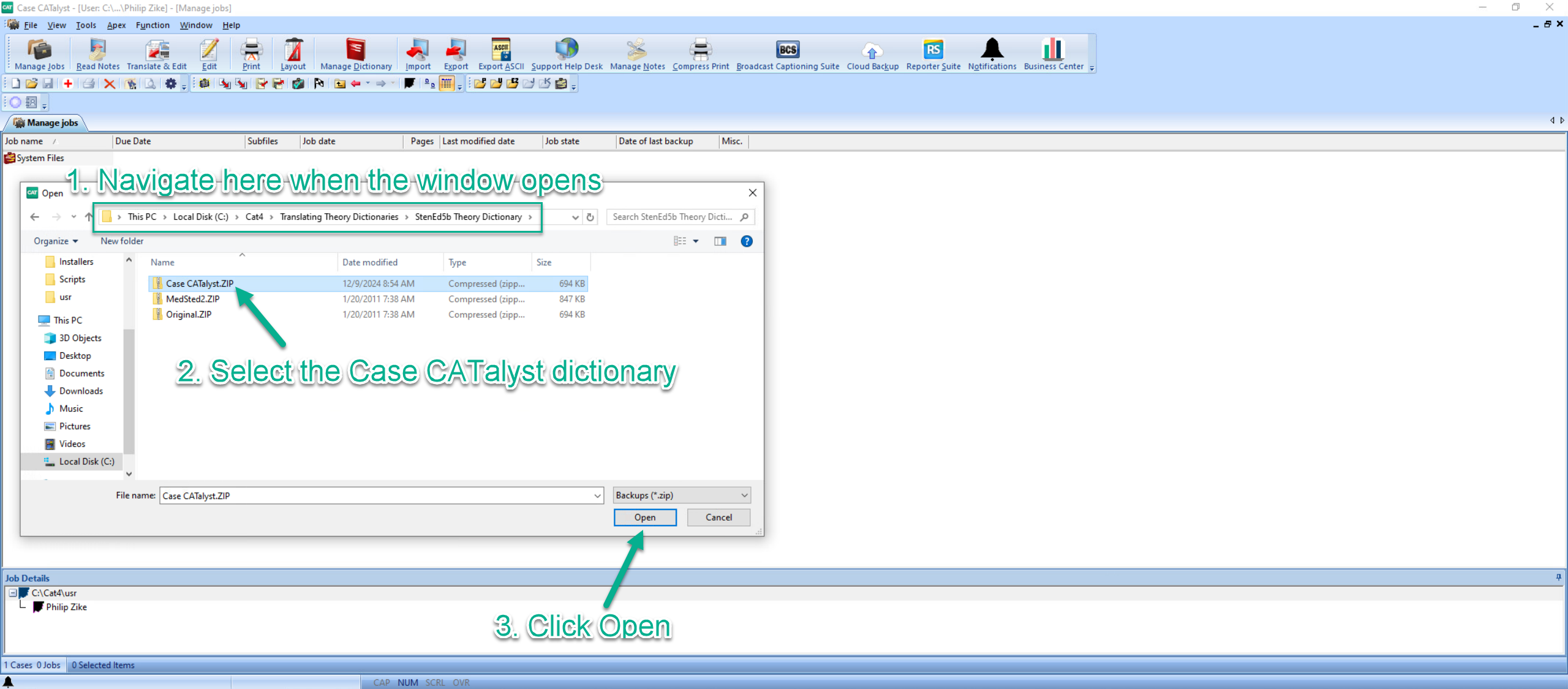Viewport: 1568px width, 689px height.
Task: Launch Read Notes from the toolbar
Action: (x=97, y=55)
